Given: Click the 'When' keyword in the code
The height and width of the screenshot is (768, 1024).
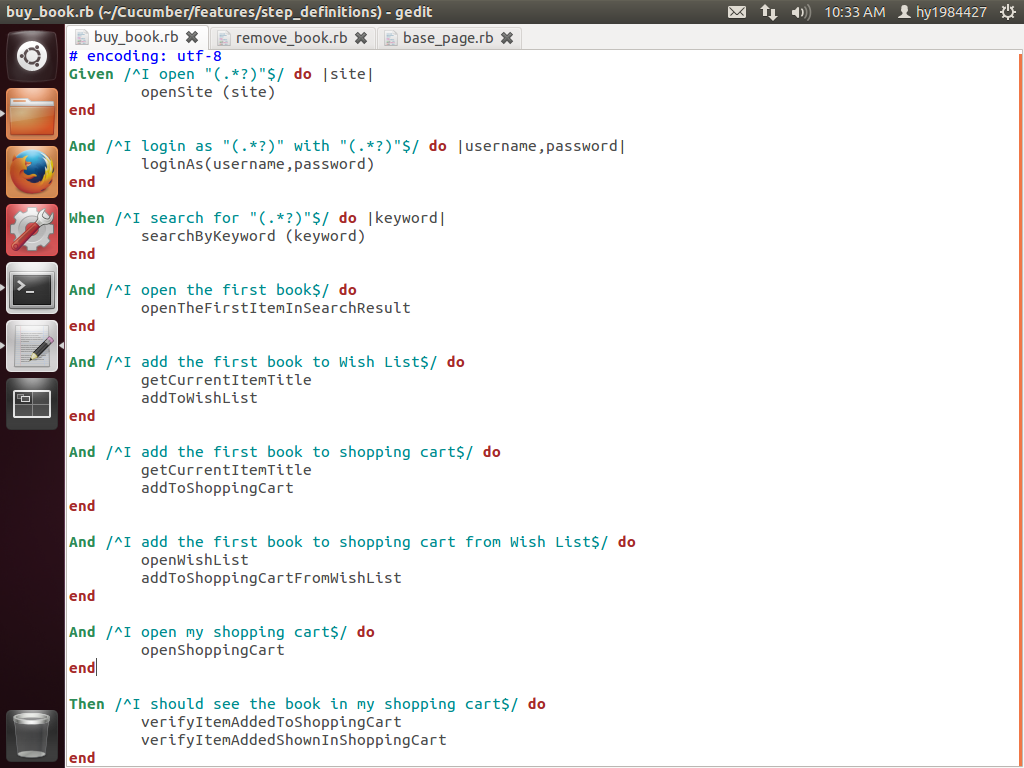Looking at the screenshot, I should click(x=86, y=217).
